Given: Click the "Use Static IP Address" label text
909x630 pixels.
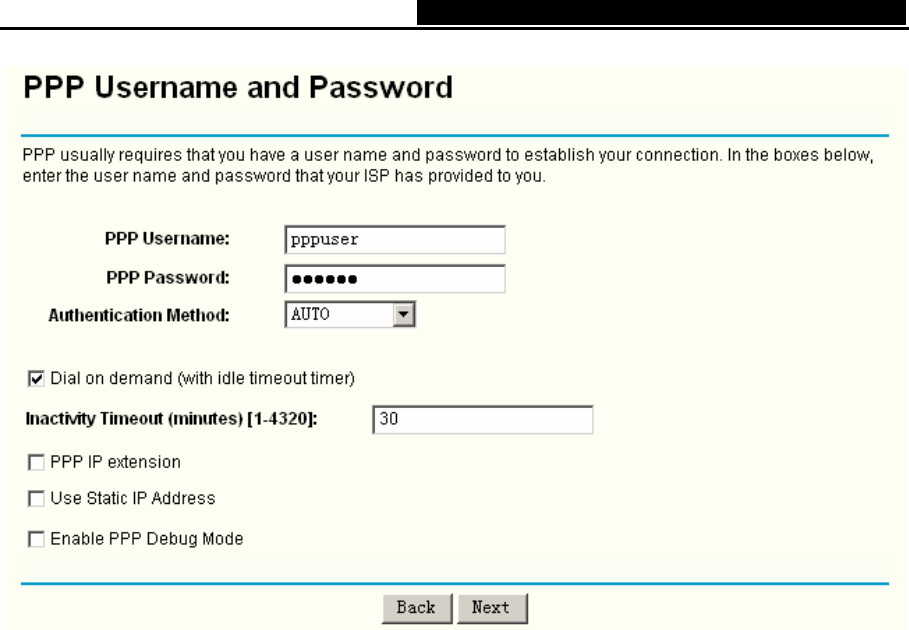Looking at the screenshot, I should pos(132,498).
